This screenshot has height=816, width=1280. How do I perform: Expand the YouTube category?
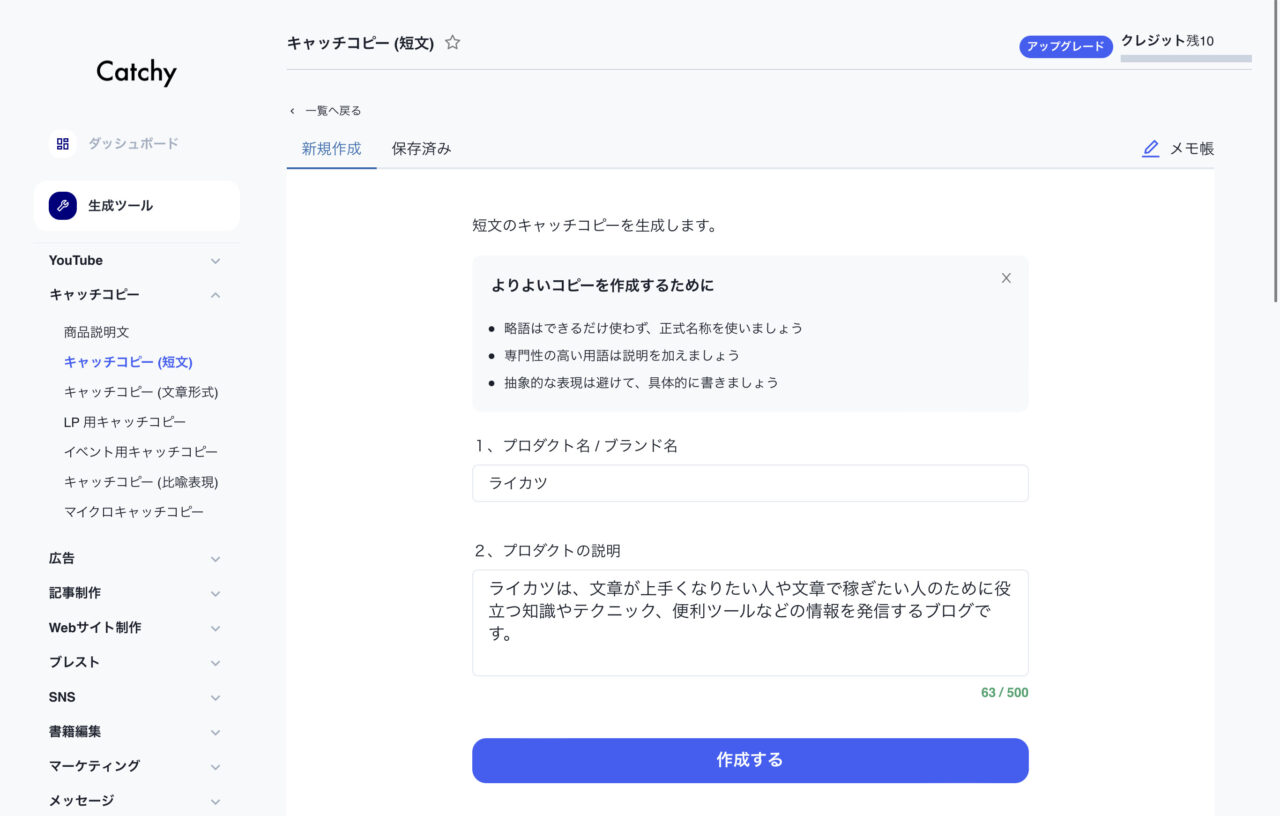[x=215, y=261]
